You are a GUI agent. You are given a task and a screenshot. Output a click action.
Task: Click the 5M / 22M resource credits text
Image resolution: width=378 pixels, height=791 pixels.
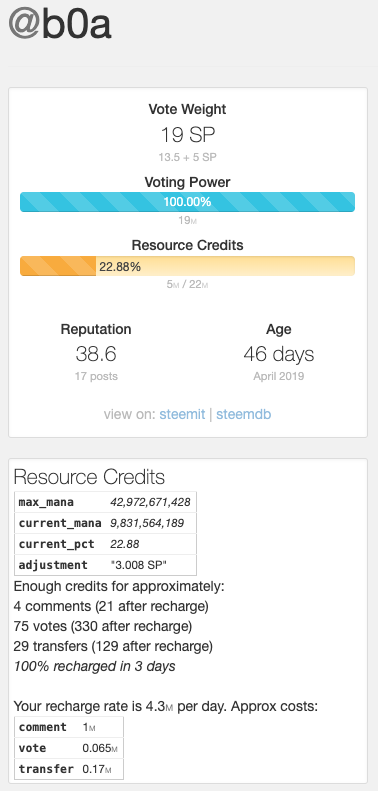point(187,285)
